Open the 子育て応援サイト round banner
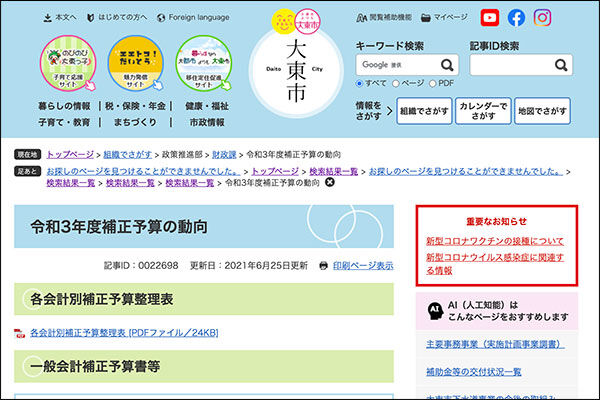This screenshot has width=600, height=400. pos(68,63)
